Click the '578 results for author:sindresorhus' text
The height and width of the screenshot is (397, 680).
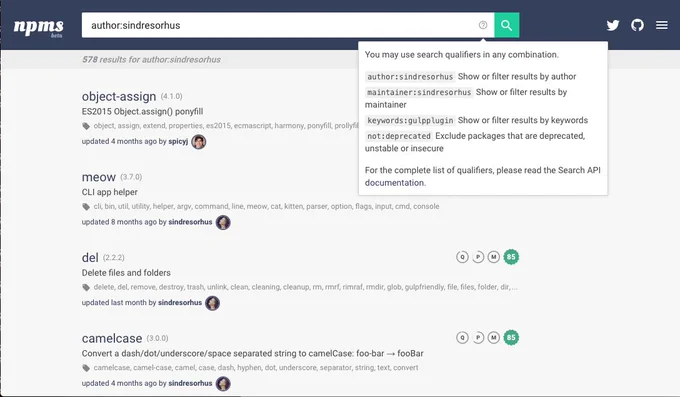point(151,60)
